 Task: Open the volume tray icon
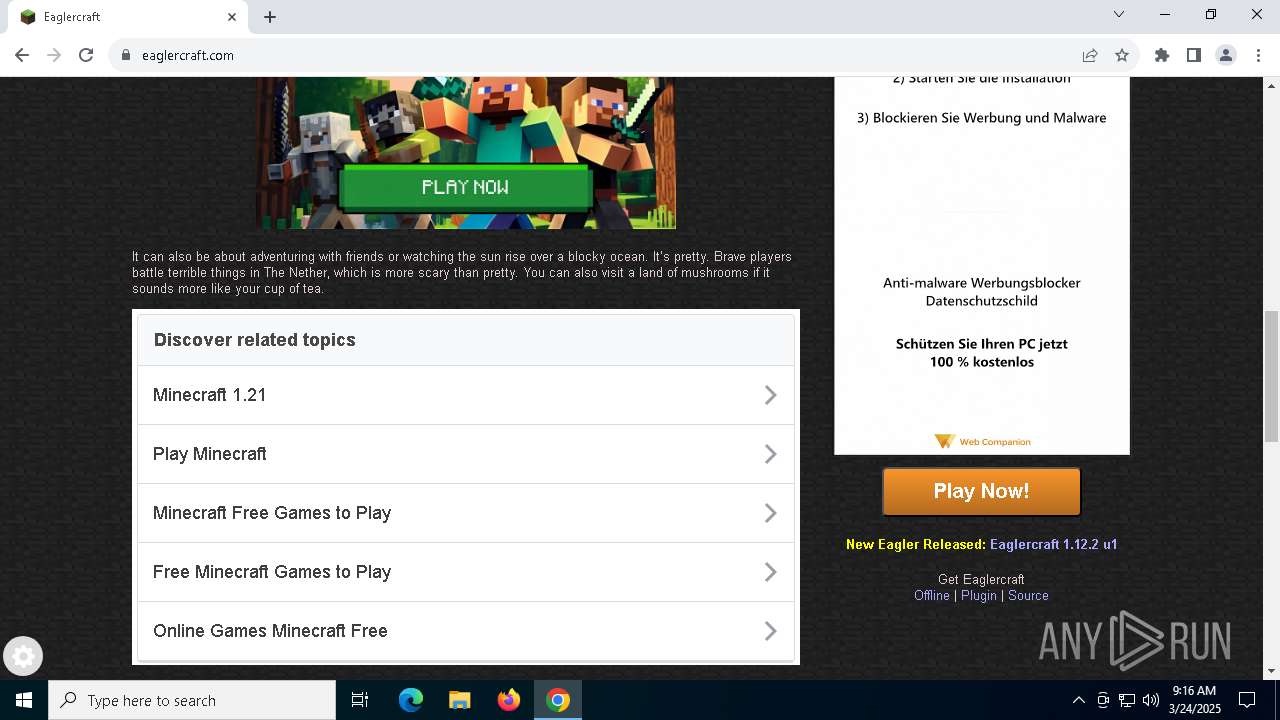(x=1151, y=700)
